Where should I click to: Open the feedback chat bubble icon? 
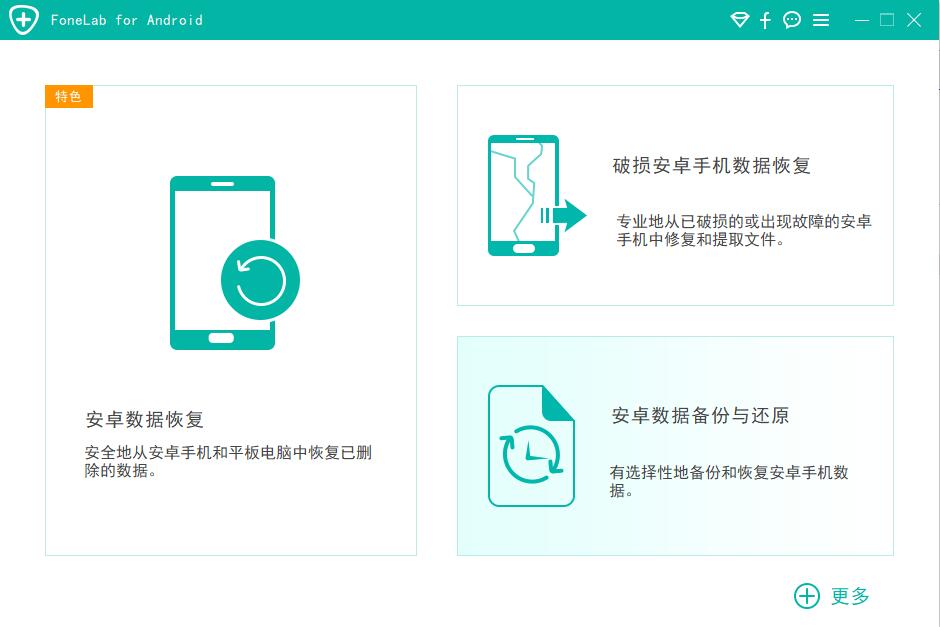(x=792, y=20)
